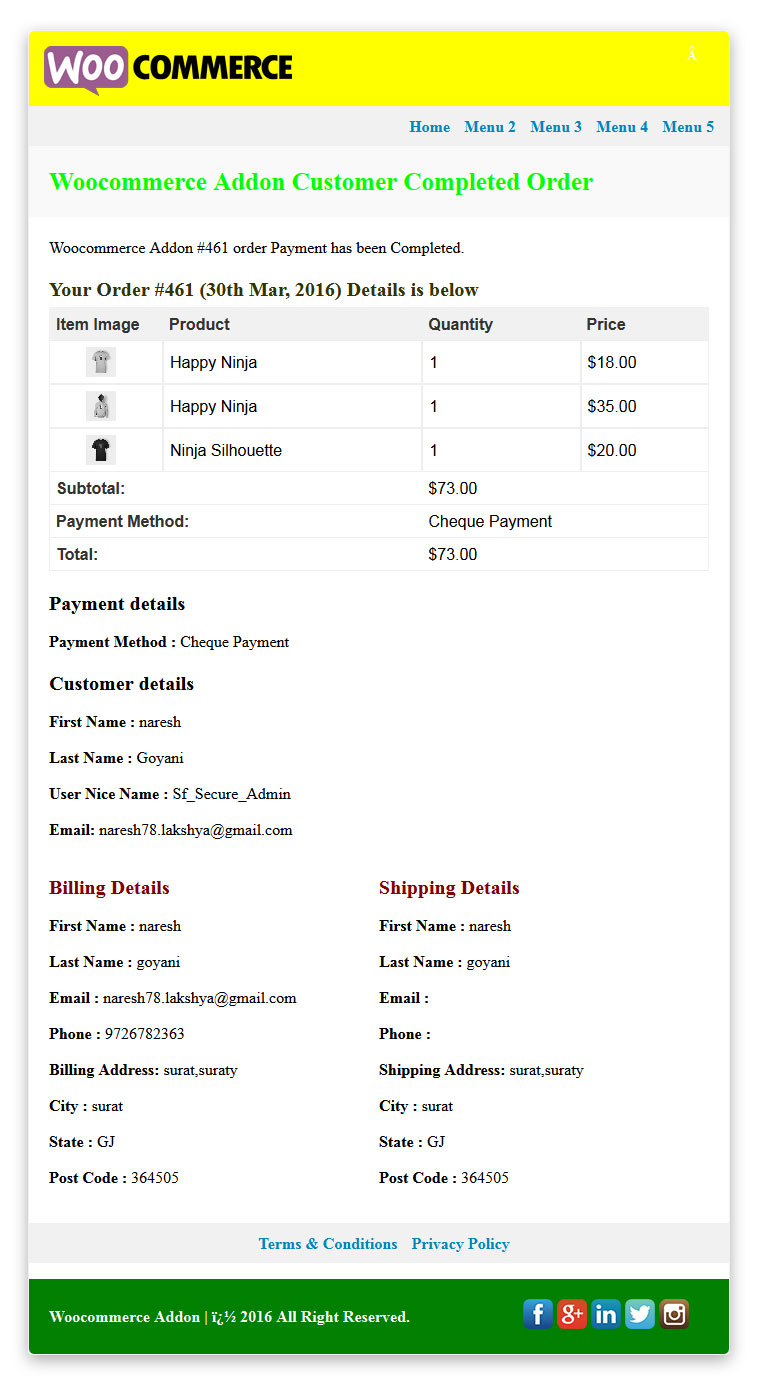Open the Happy Ninja hoodie thumbnail
This screenshot has height=1385, width=761.
[101, 406]
